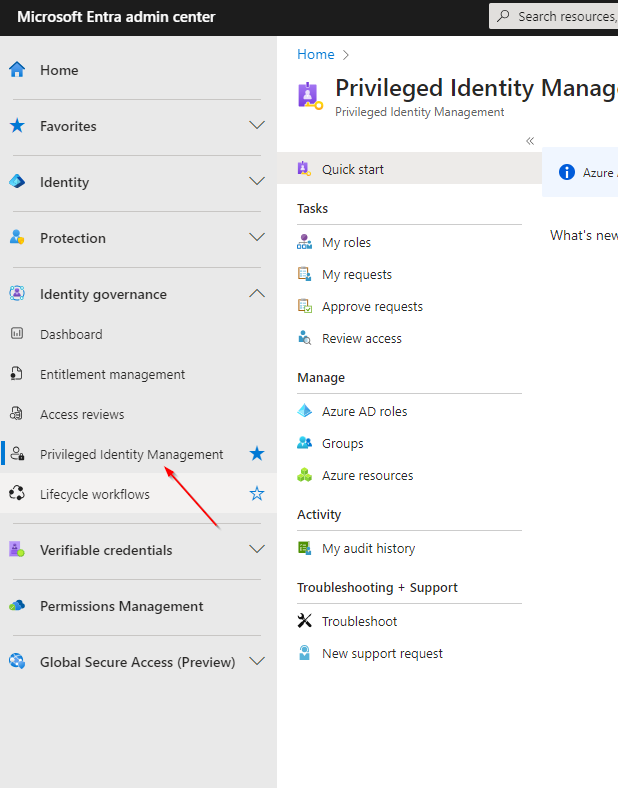Click the Entitlement management icon
This screenshot has height=788, width=618.
(x=17, y=373)
